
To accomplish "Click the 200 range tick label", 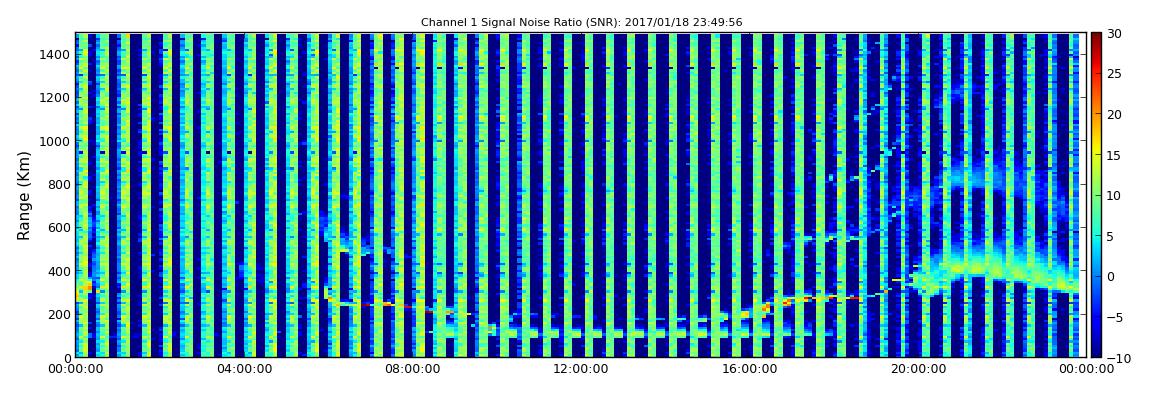I will pyautogui.click(x=59, y=315).
